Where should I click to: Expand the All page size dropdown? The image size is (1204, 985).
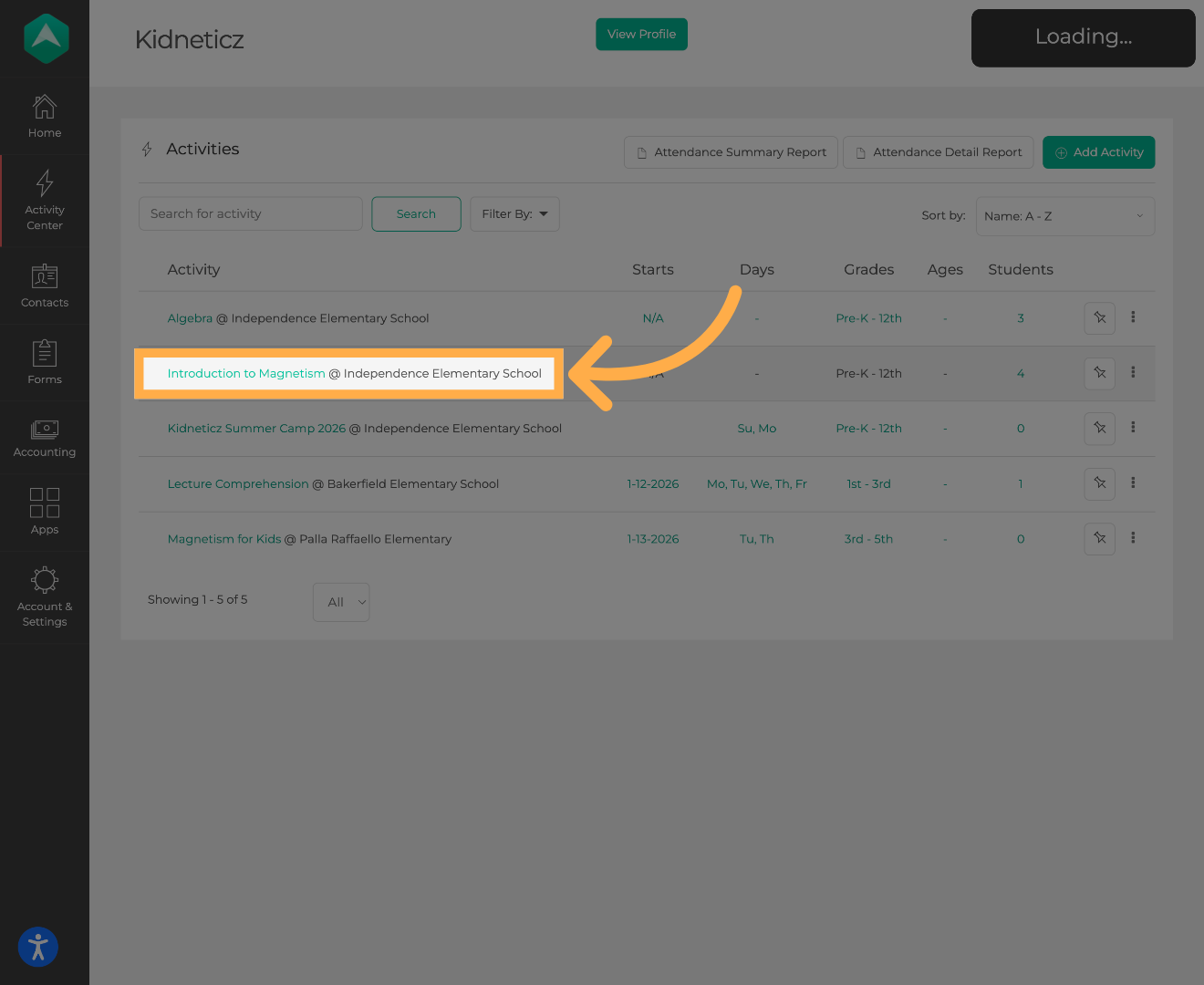(341, 602)
